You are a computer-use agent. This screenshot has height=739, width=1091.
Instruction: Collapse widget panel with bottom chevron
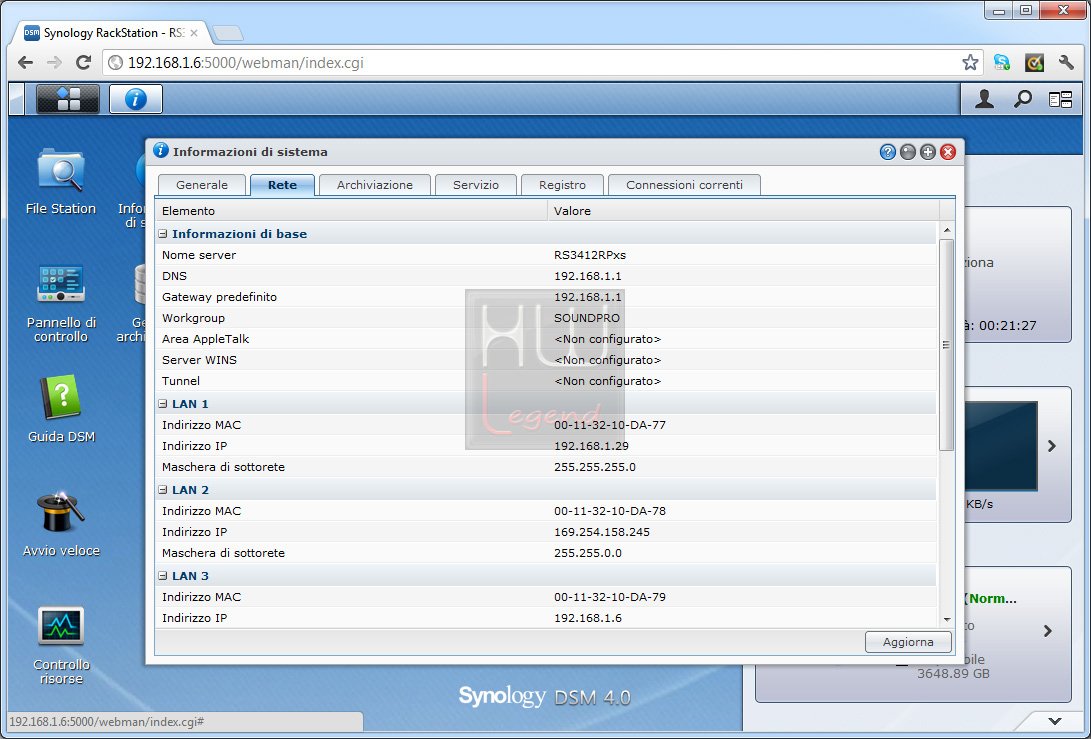1055,721
